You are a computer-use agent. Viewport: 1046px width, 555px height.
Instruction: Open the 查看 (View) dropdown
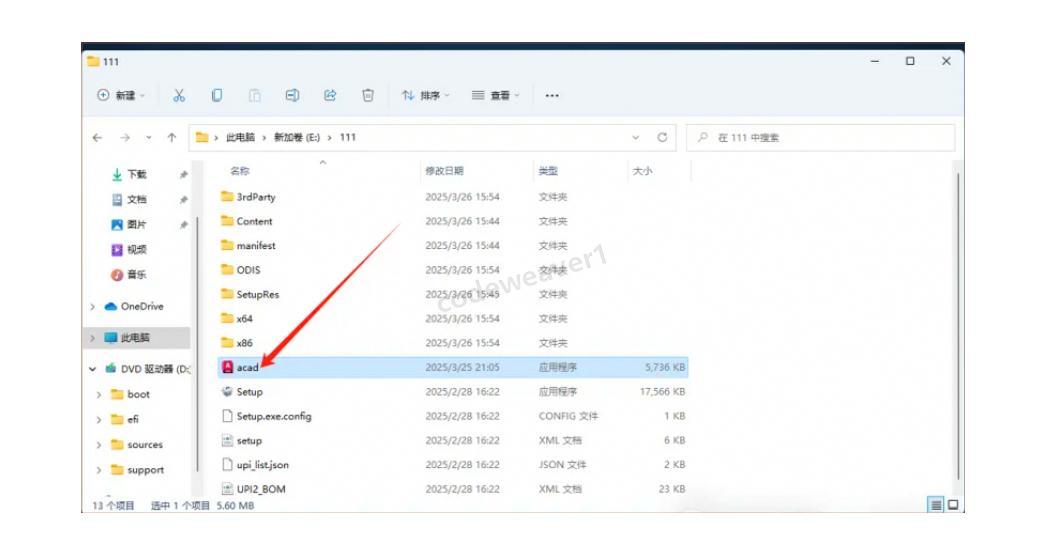point(496,95)
